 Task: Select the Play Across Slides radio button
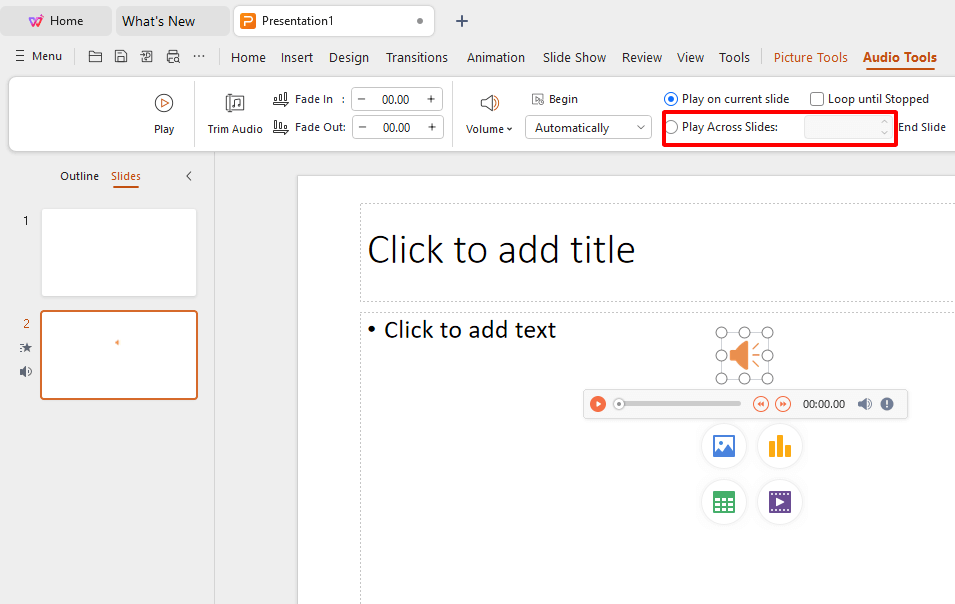(x=672, y=127)
